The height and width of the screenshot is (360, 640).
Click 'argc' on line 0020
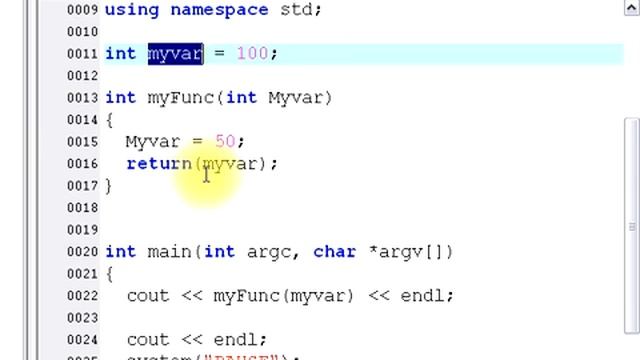click(269, 252)
